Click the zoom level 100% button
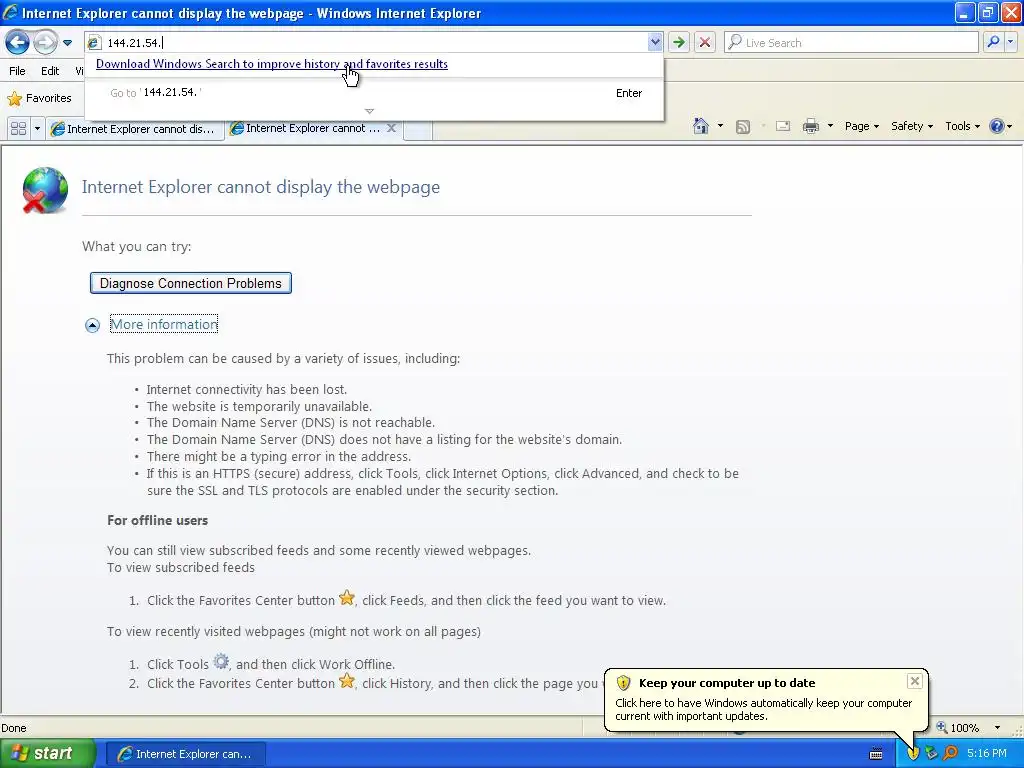This screenshot has height=768, width=1024. (957, 728)
